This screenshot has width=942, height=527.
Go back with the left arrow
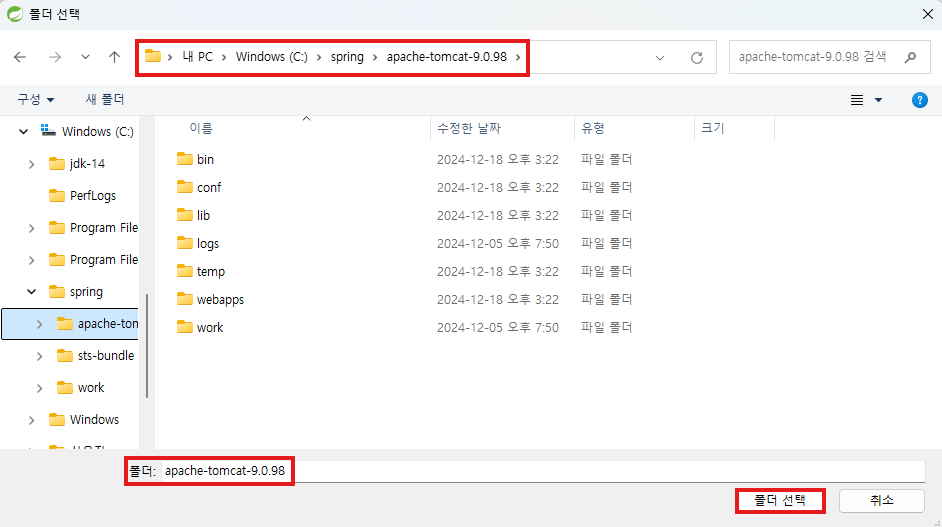click(20, 57)
